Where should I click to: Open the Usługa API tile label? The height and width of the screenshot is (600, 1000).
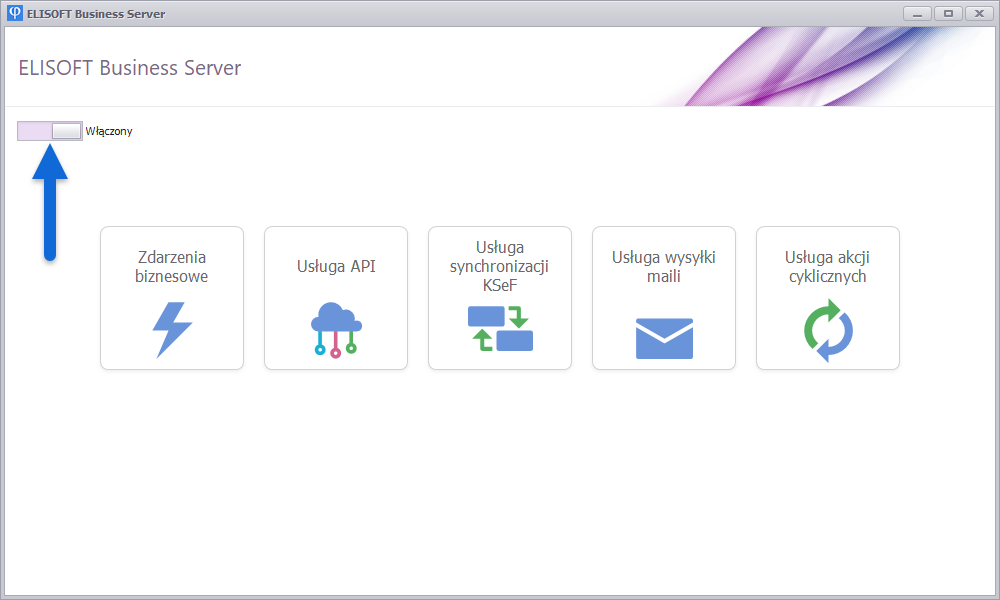point(336,267)
